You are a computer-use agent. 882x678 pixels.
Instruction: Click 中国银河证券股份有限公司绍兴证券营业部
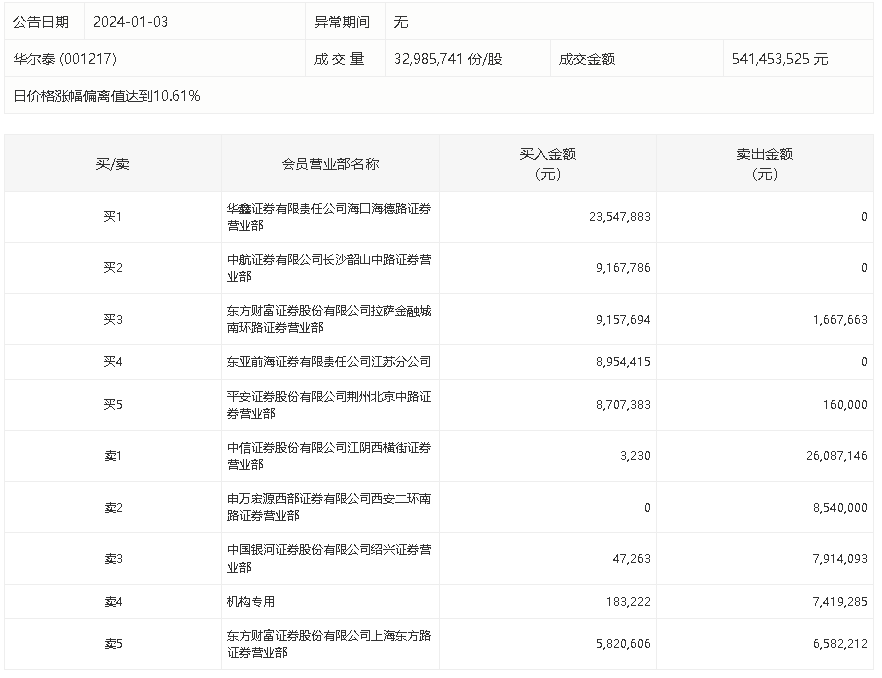tap(329, 558)
